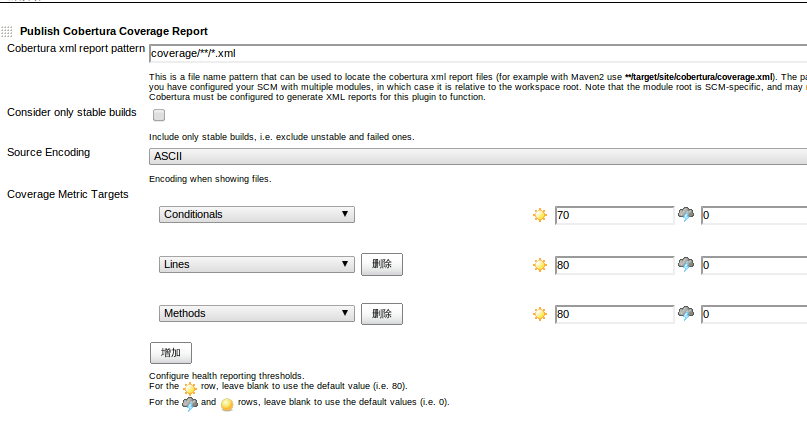
Task: Click the Cobertura xml report pattern label
Action: 76,48
